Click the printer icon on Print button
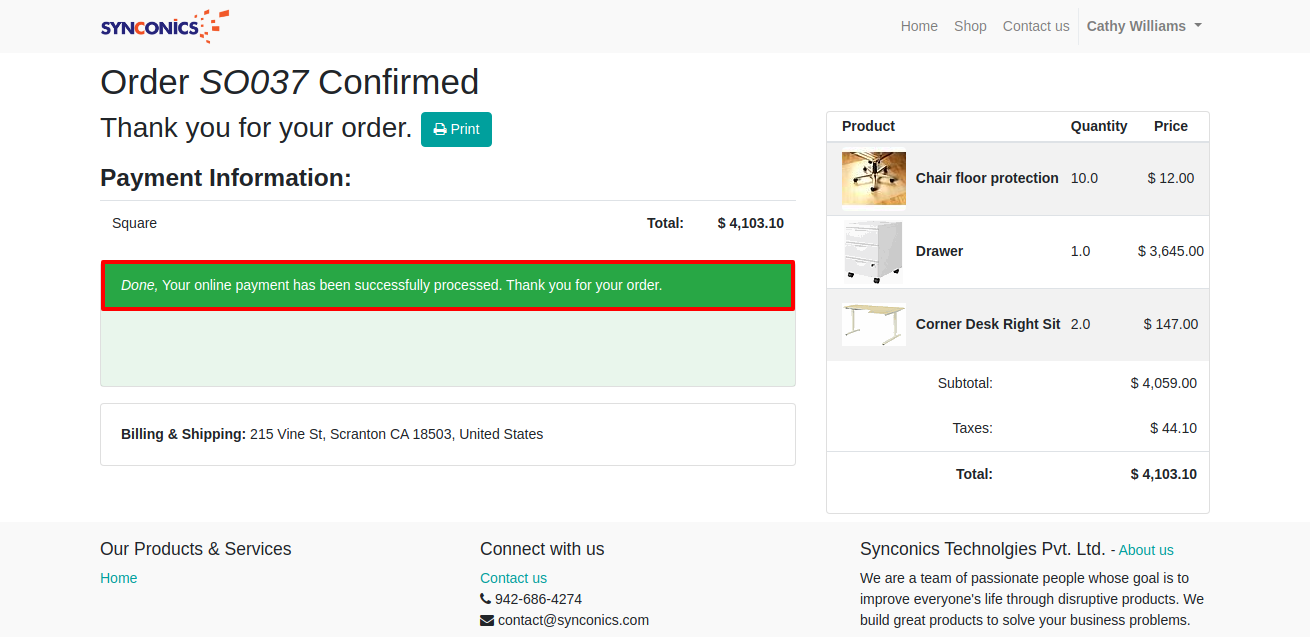Image resolution: width=1310 pixels, height=637 pixels. point(440,130)
